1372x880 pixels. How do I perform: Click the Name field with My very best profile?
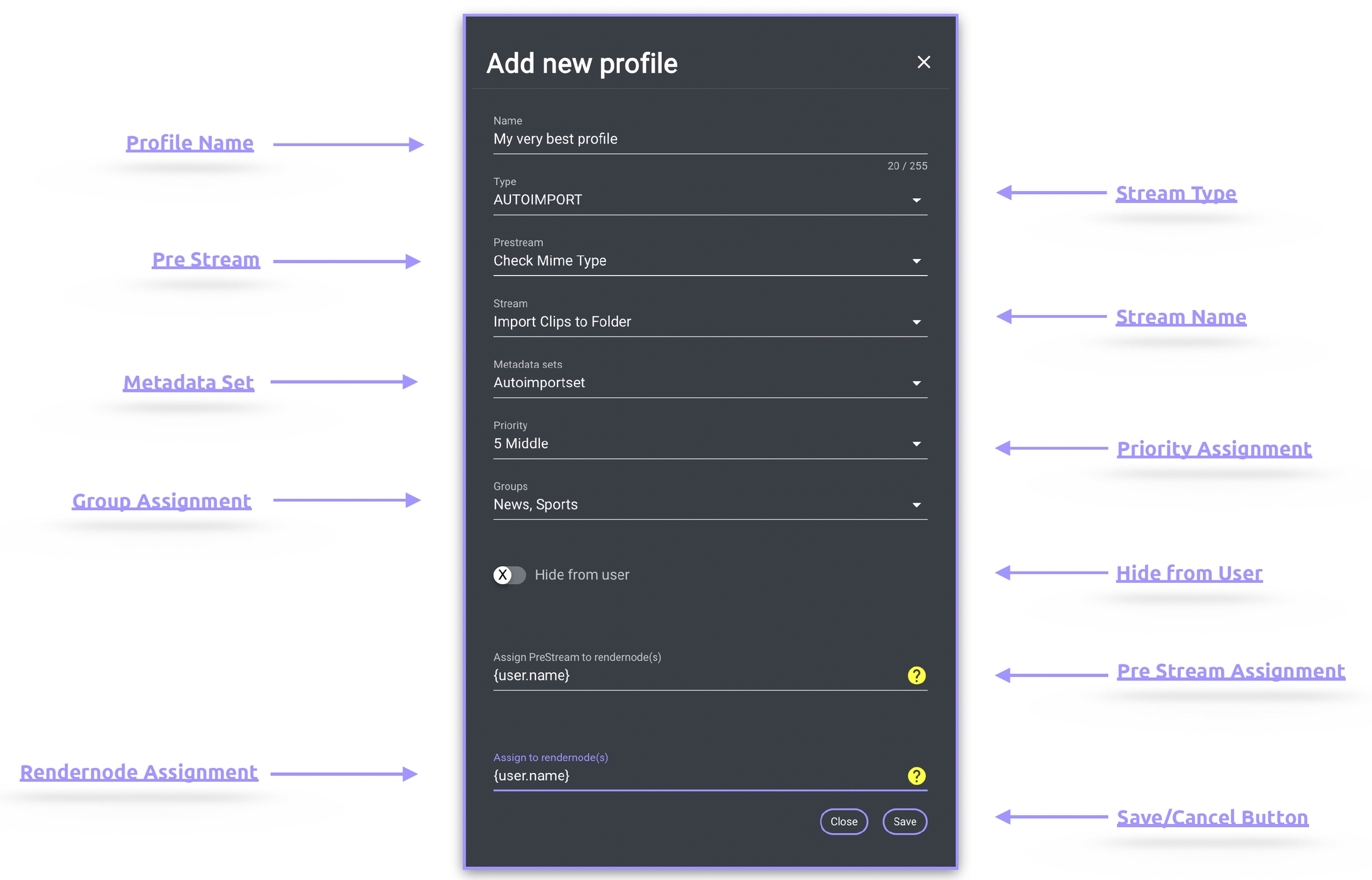pos(709,139)
